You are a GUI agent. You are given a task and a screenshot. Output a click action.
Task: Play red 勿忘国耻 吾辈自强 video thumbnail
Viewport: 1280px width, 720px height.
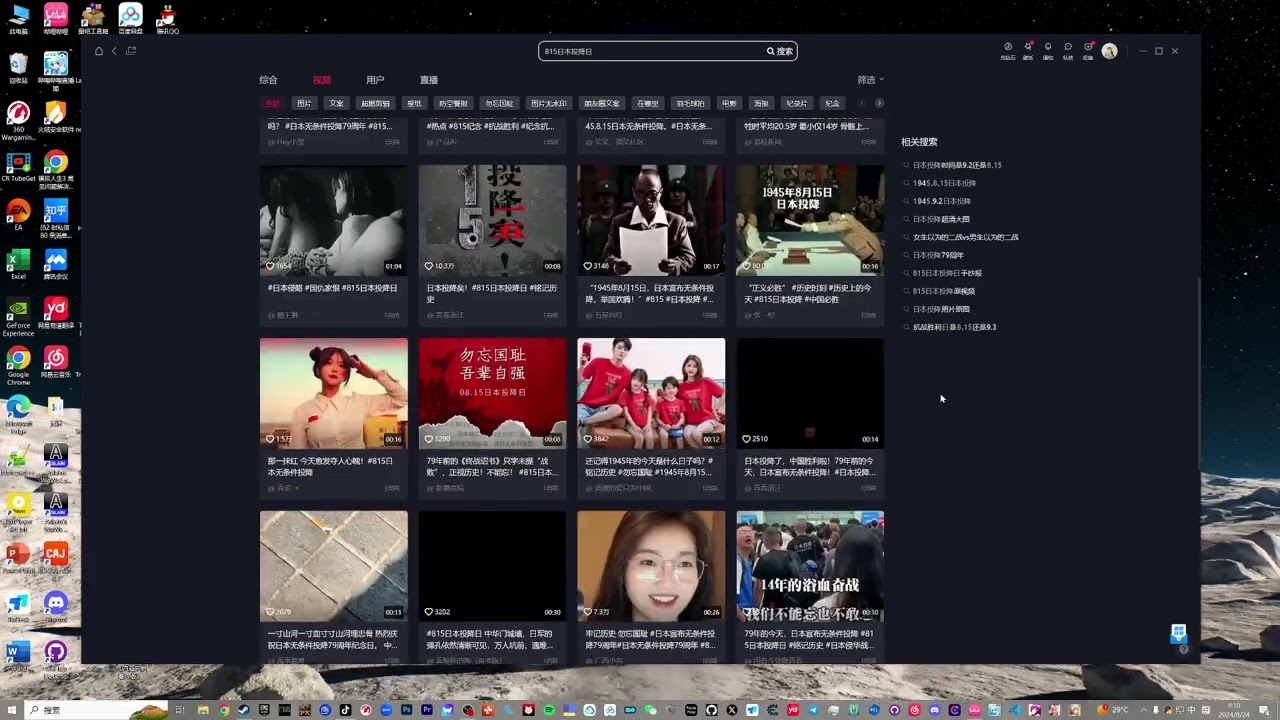coord(492,393)
